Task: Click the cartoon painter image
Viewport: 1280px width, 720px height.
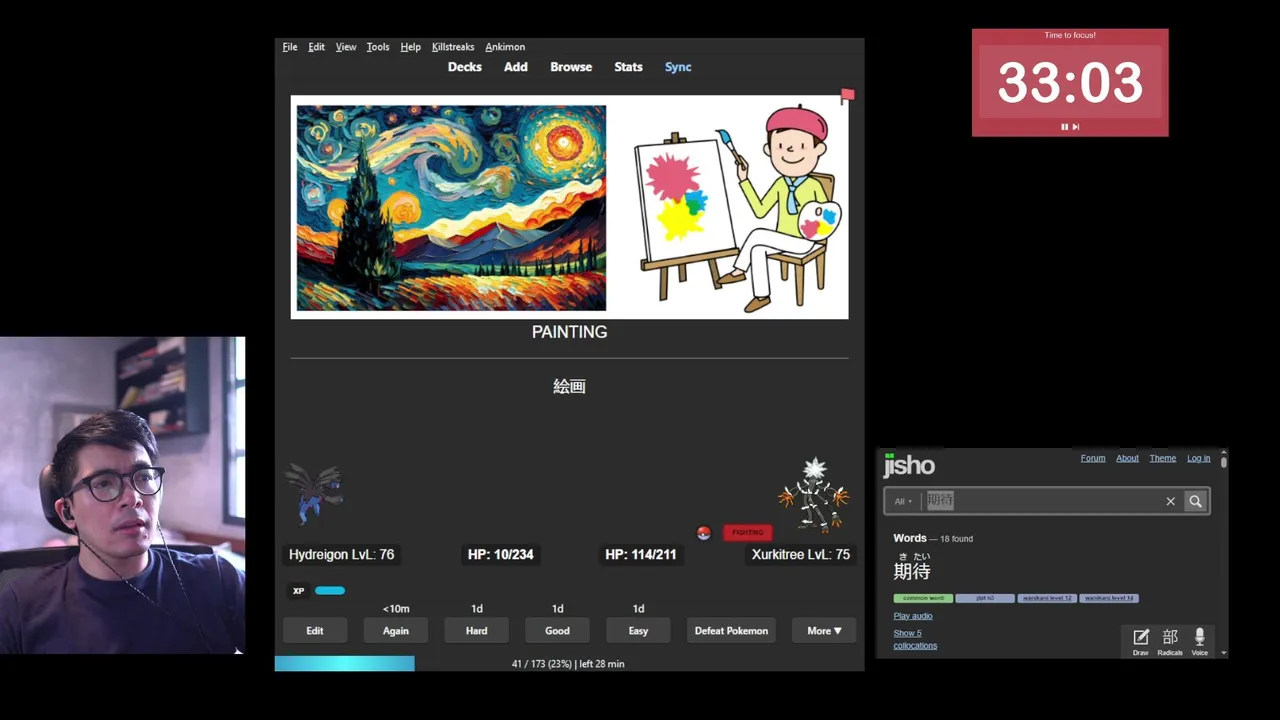Action: (x=738, y=207)
